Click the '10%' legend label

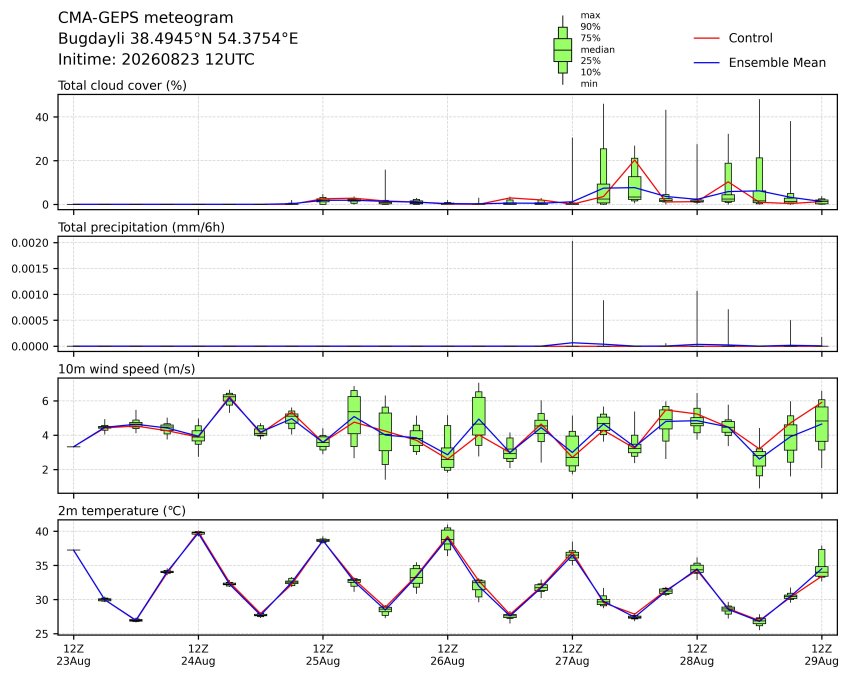pos(590,72)
